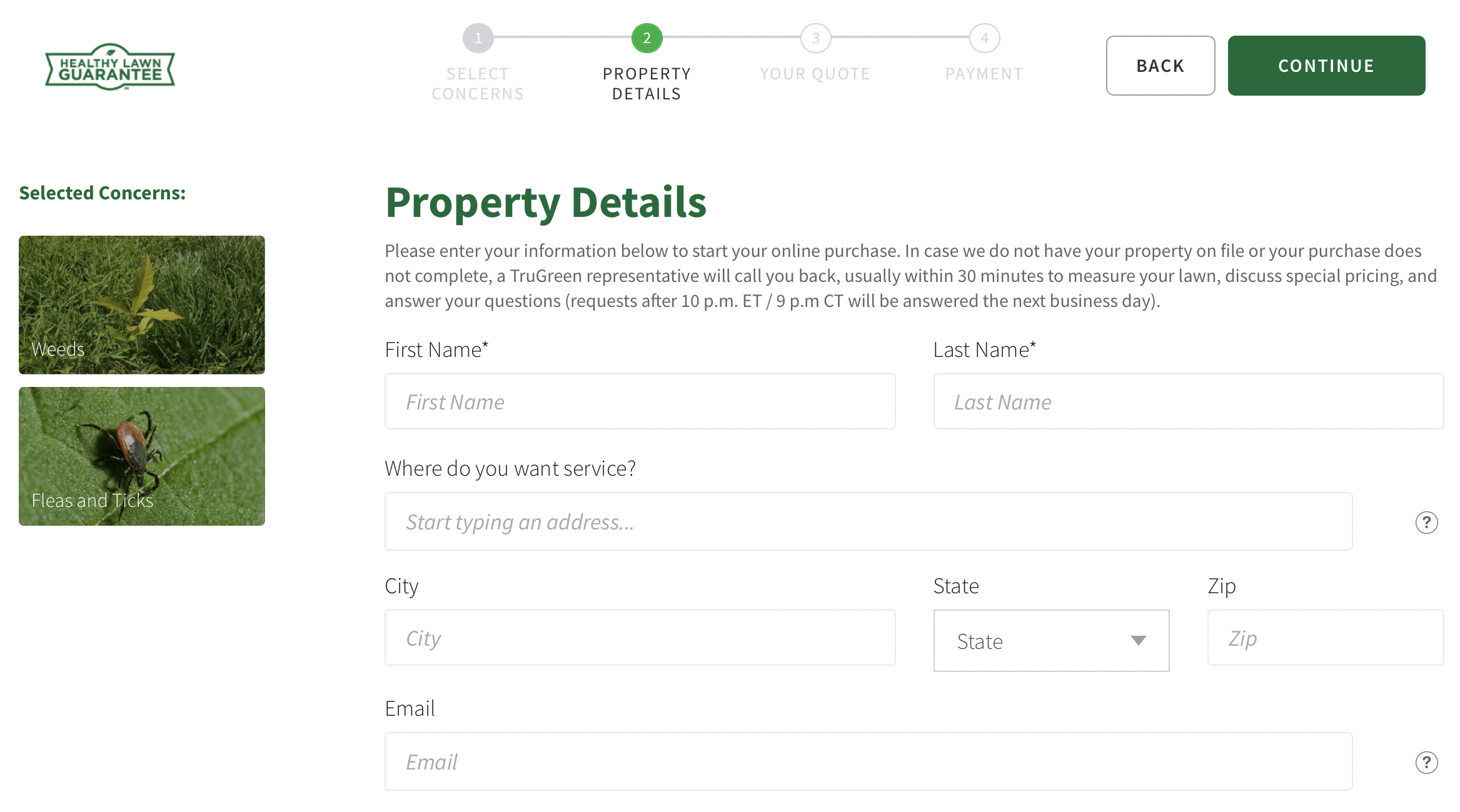Click step 2 circle in progress bar
The image size is (1460, 812).
(647, 38)
